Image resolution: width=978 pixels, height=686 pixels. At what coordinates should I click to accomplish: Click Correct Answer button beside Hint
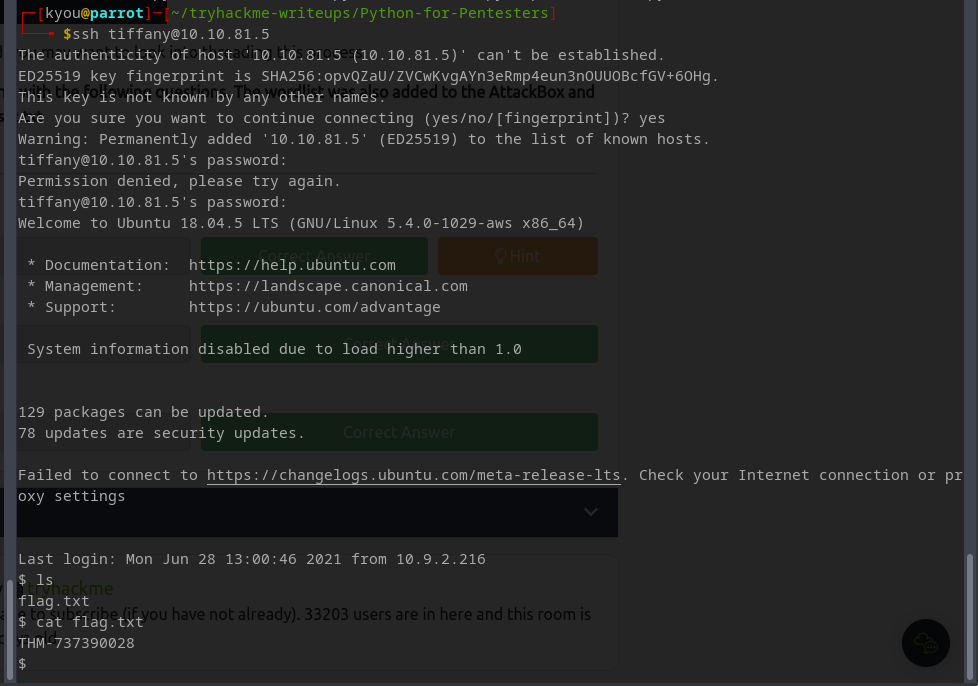pos(314,256)
